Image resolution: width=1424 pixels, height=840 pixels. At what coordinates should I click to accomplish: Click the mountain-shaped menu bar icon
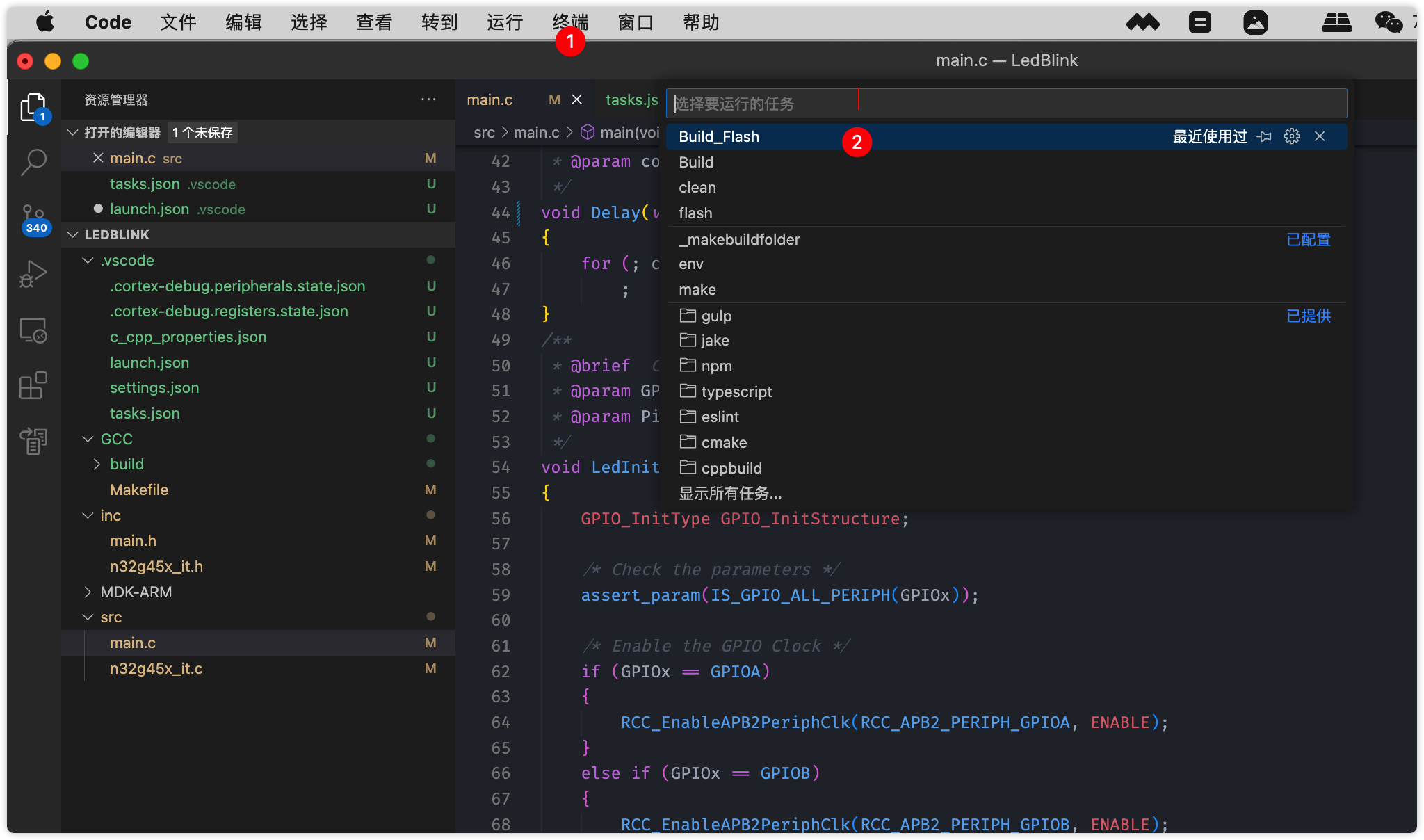point(1142,22)
